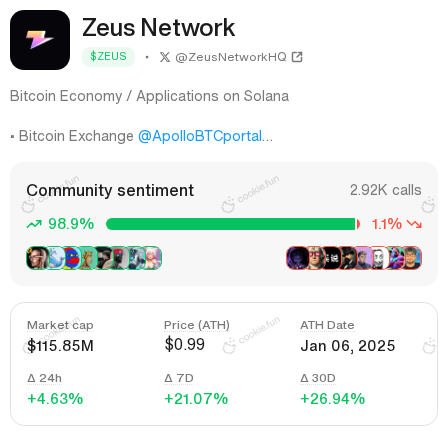Open the external link icon beside @ZeusNetworkHQ
This screenshot has width=448, height=436.
pos(297,57)
